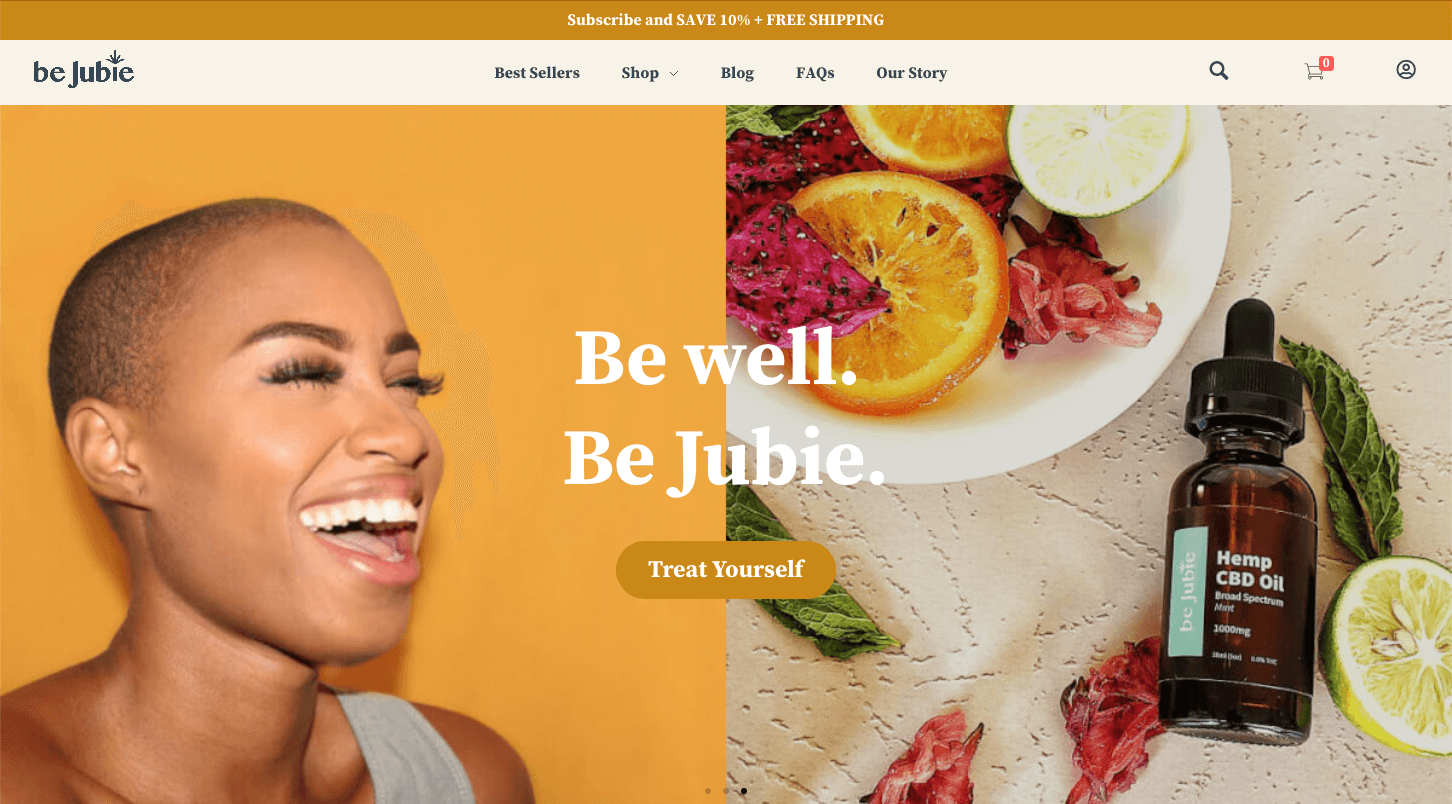Open the Shop menu item

click(x=640, y=73)
